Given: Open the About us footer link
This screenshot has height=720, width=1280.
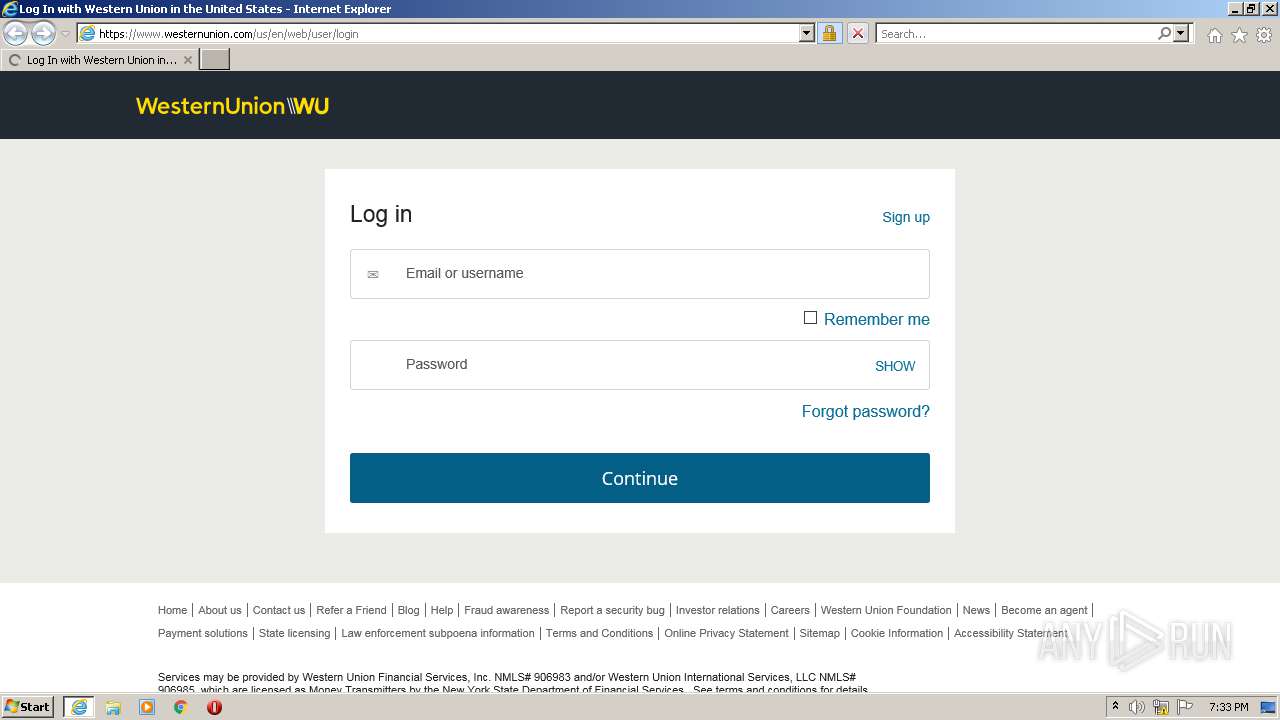Looking at the screenshot, I should tap(220, 610).
